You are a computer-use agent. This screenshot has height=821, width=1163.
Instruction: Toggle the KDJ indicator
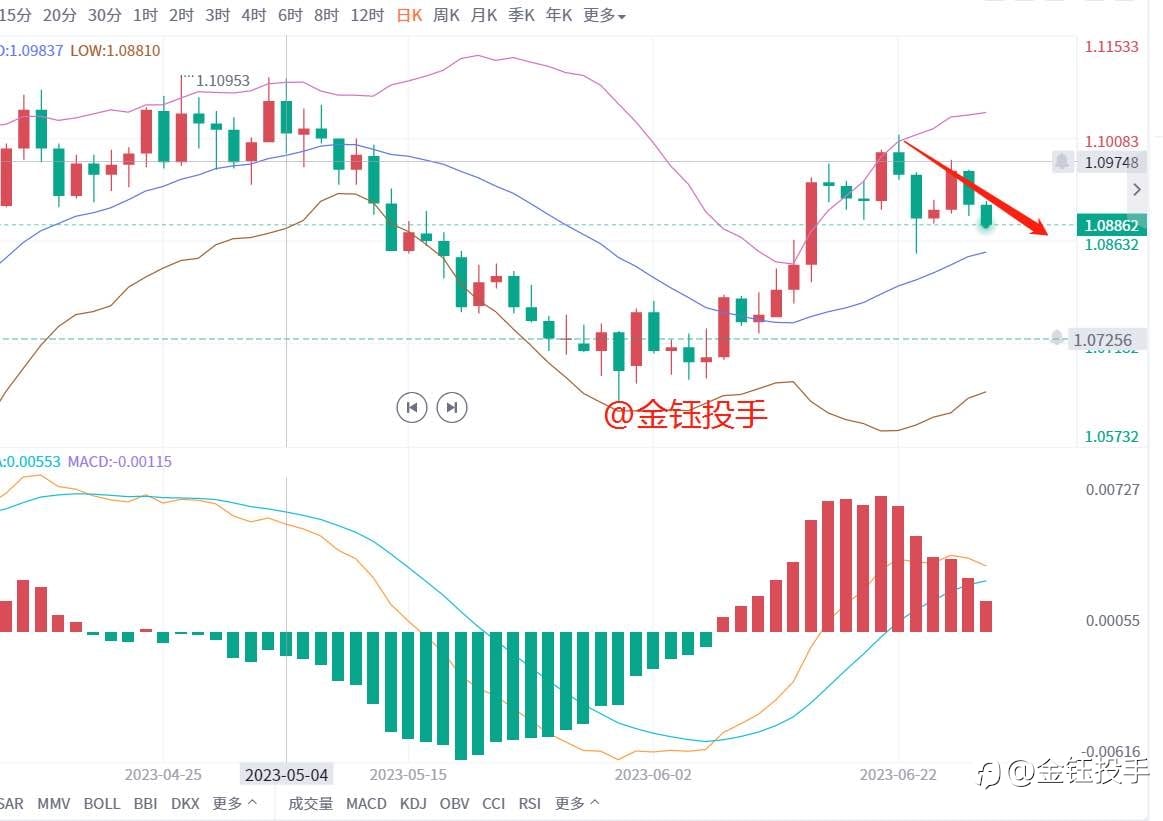pyautogui.click(x=413, y=803)
